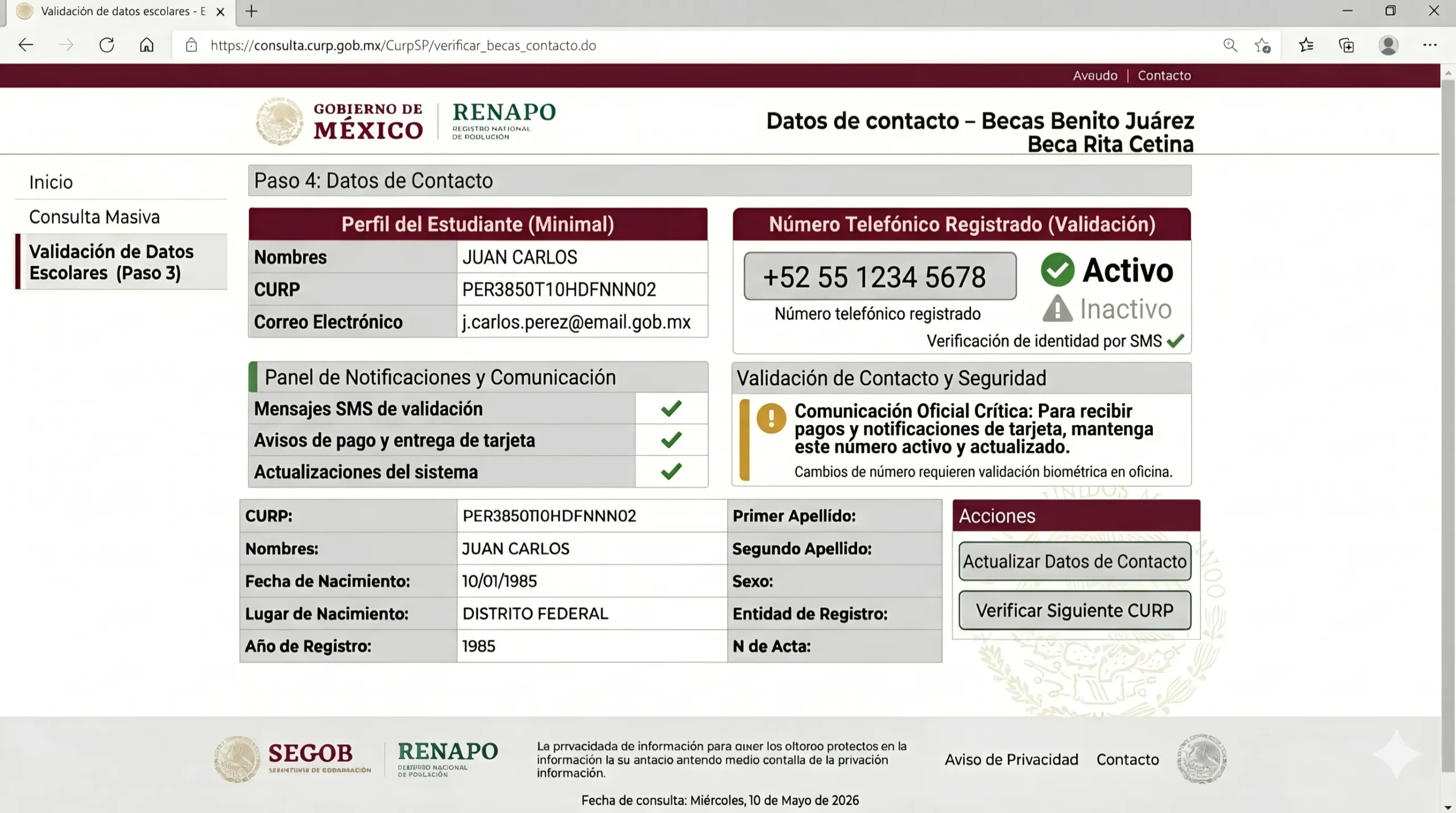Image resolution: width=1456 pixels, height=813 pixels.
Task: Click the national seal beside footer Contacto link
Action: coord(1201,759)
